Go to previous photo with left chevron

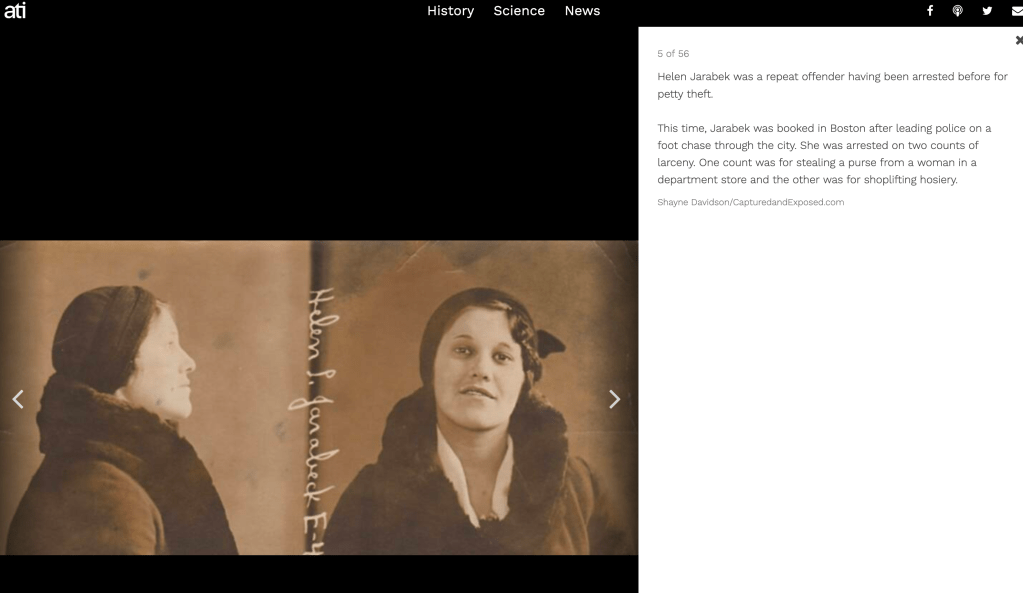click(x=18, y=399)
